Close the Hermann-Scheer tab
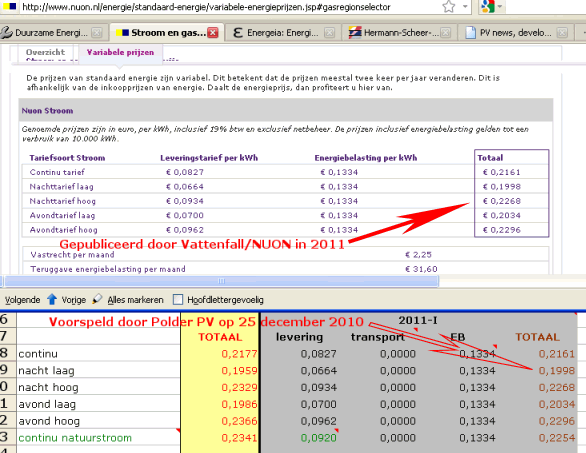 pyautogui.click(x=445, y=33)
